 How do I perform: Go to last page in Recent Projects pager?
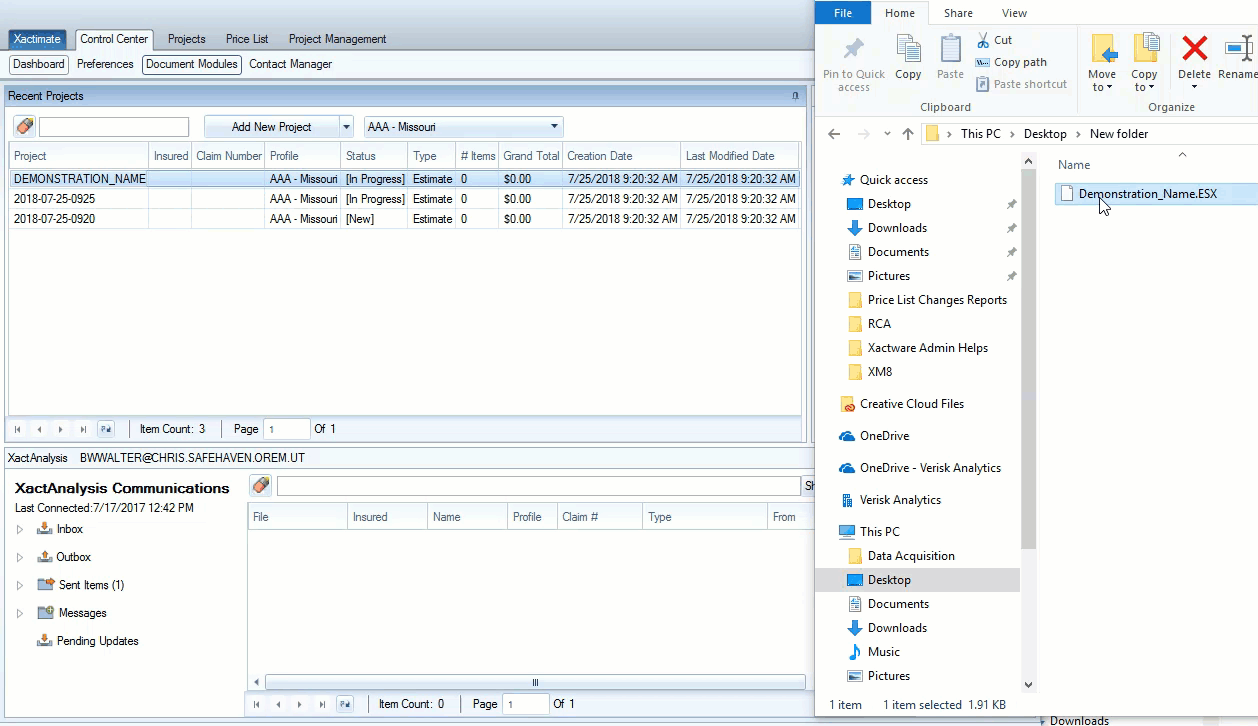pos(83,429)
